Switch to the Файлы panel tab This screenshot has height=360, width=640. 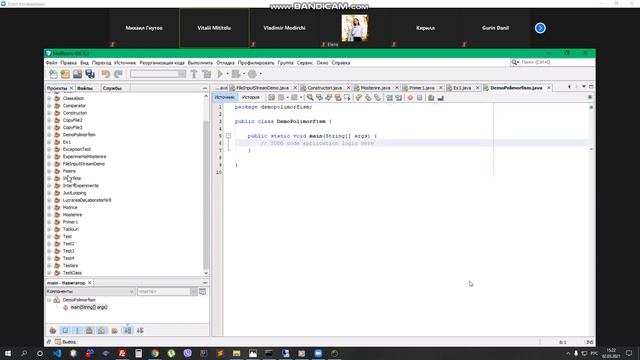pos(85,88)
